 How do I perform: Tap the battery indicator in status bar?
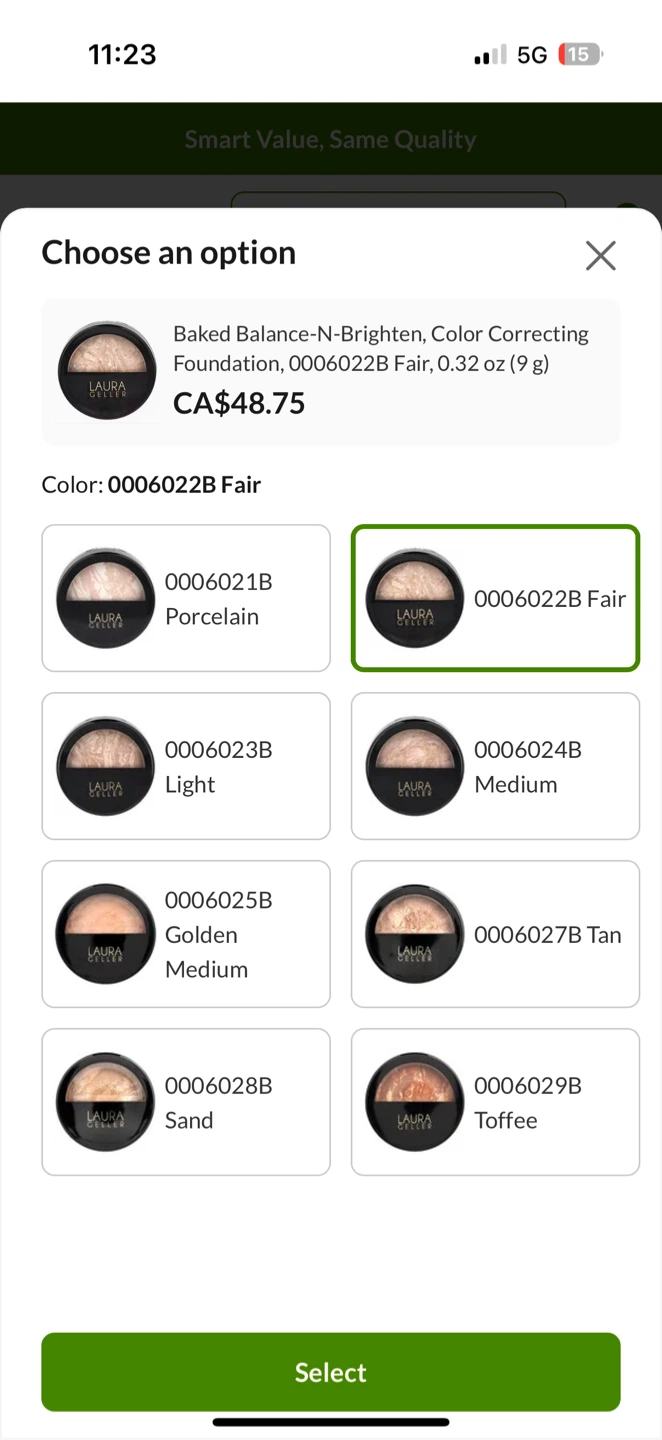580,55
